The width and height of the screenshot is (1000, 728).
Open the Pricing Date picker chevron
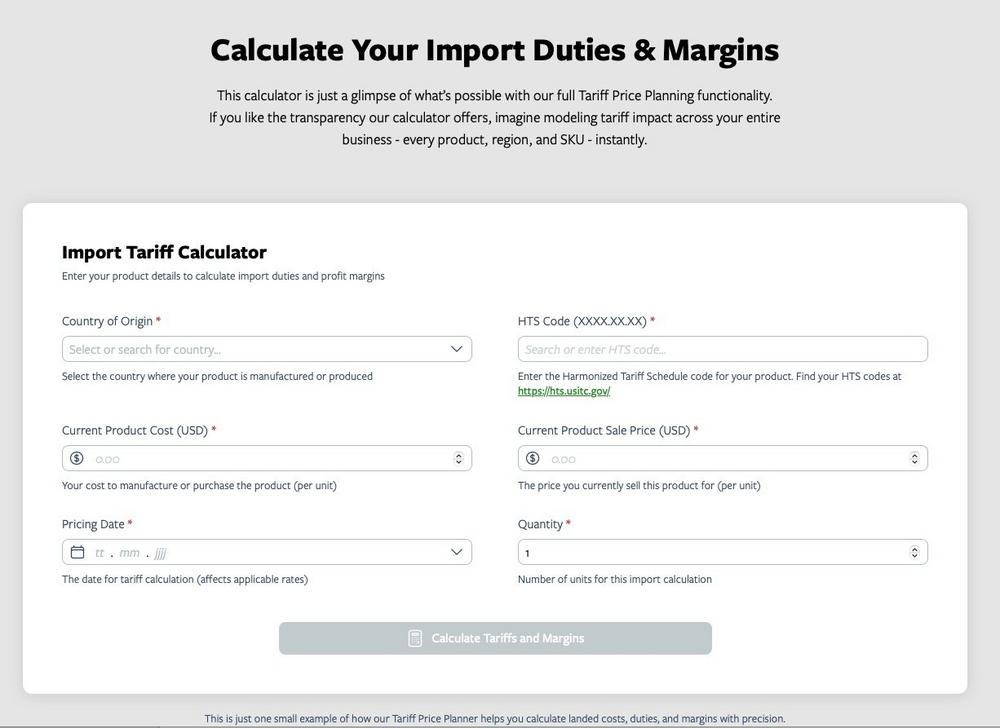coord(457,552)
